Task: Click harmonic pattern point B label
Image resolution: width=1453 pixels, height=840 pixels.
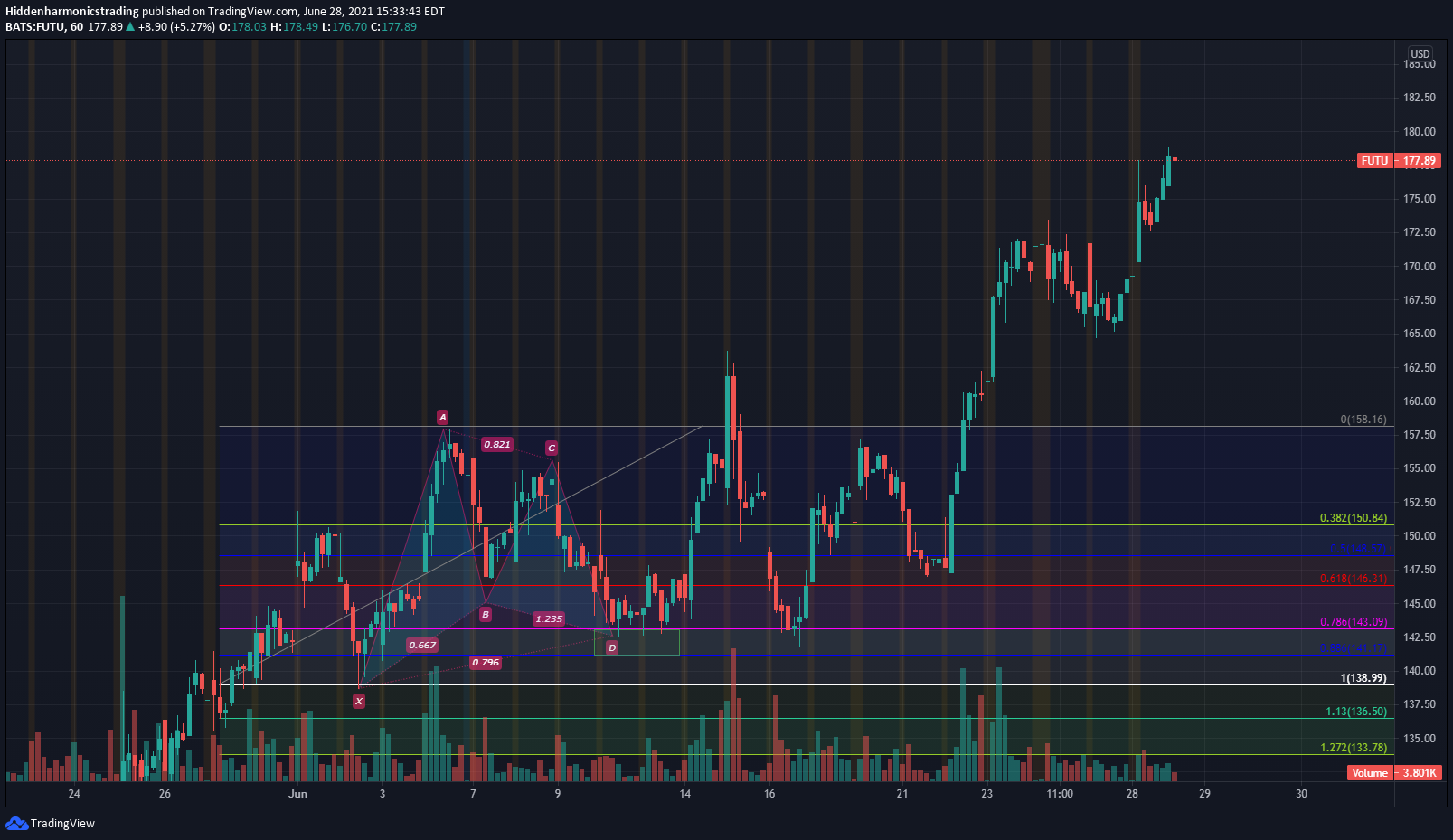Action: pyautogui.click(x=486, y=614)
